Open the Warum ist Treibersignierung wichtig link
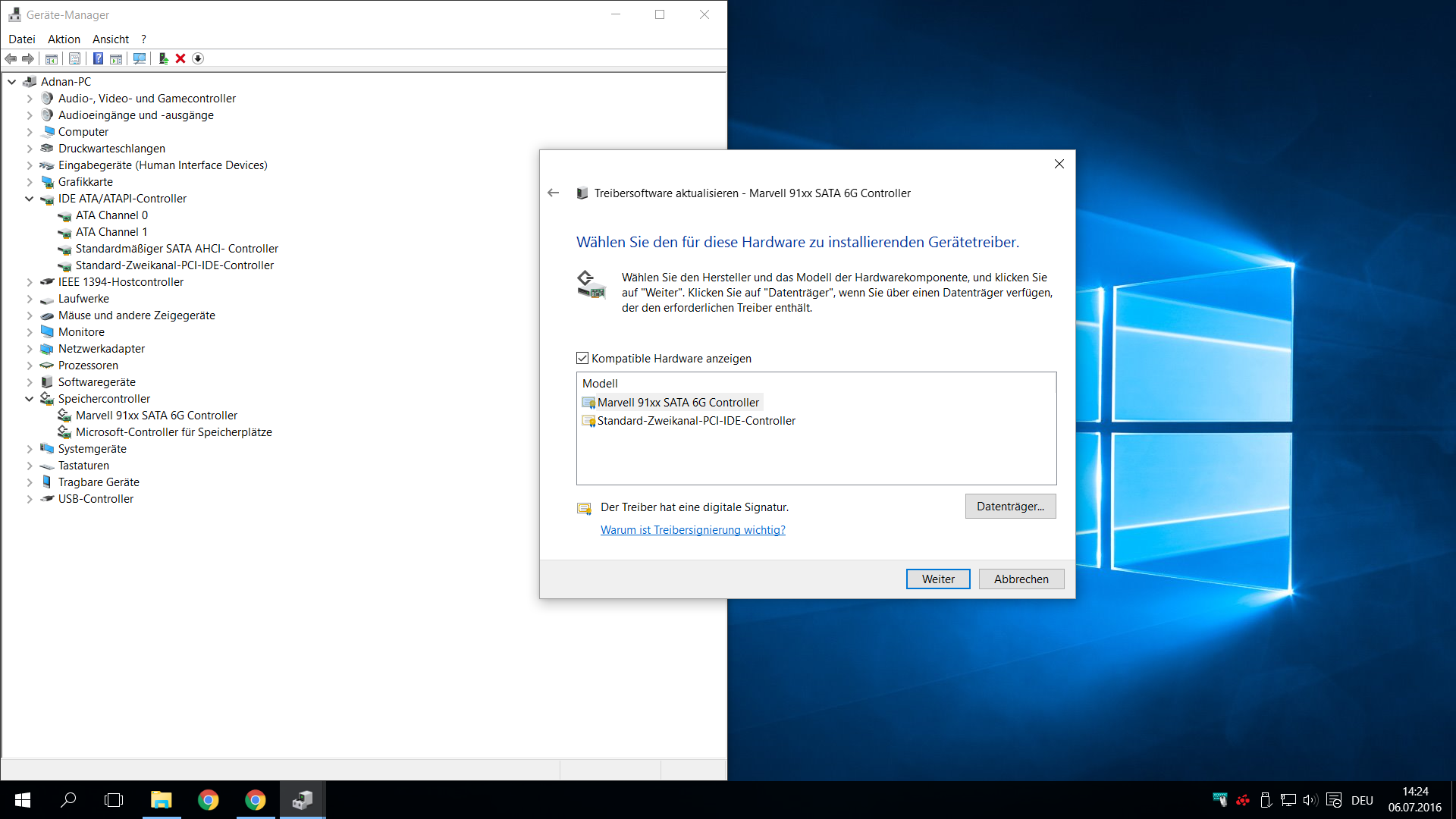Viewport: 1456px width, 819px height. pos(692,530)
